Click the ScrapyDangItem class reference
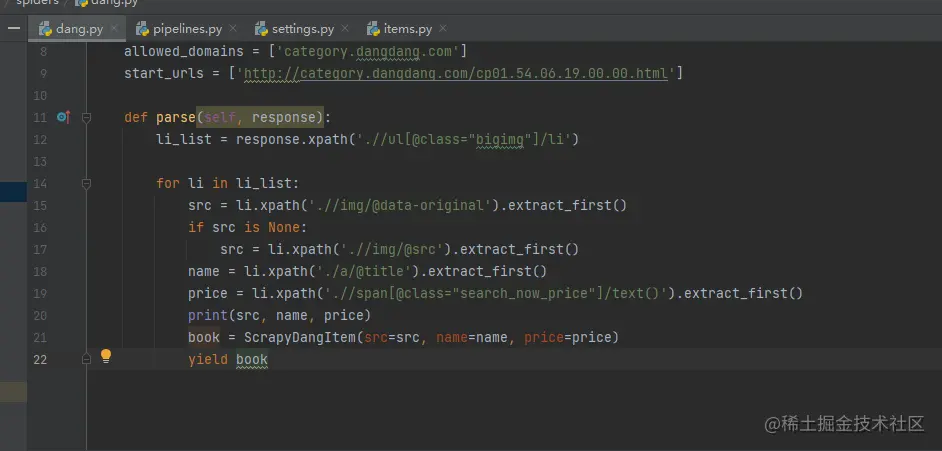 pos(300,337)
